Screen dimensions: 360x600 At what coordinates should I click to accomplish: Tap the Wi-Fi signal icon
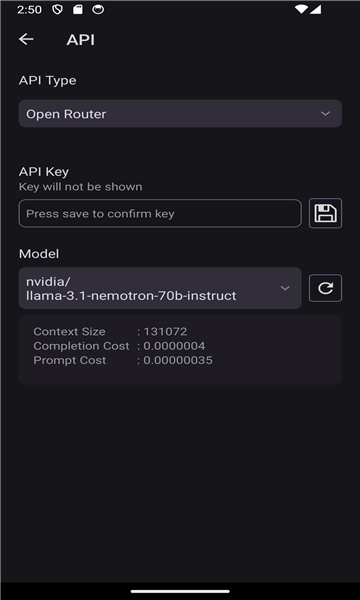[301, 10]
